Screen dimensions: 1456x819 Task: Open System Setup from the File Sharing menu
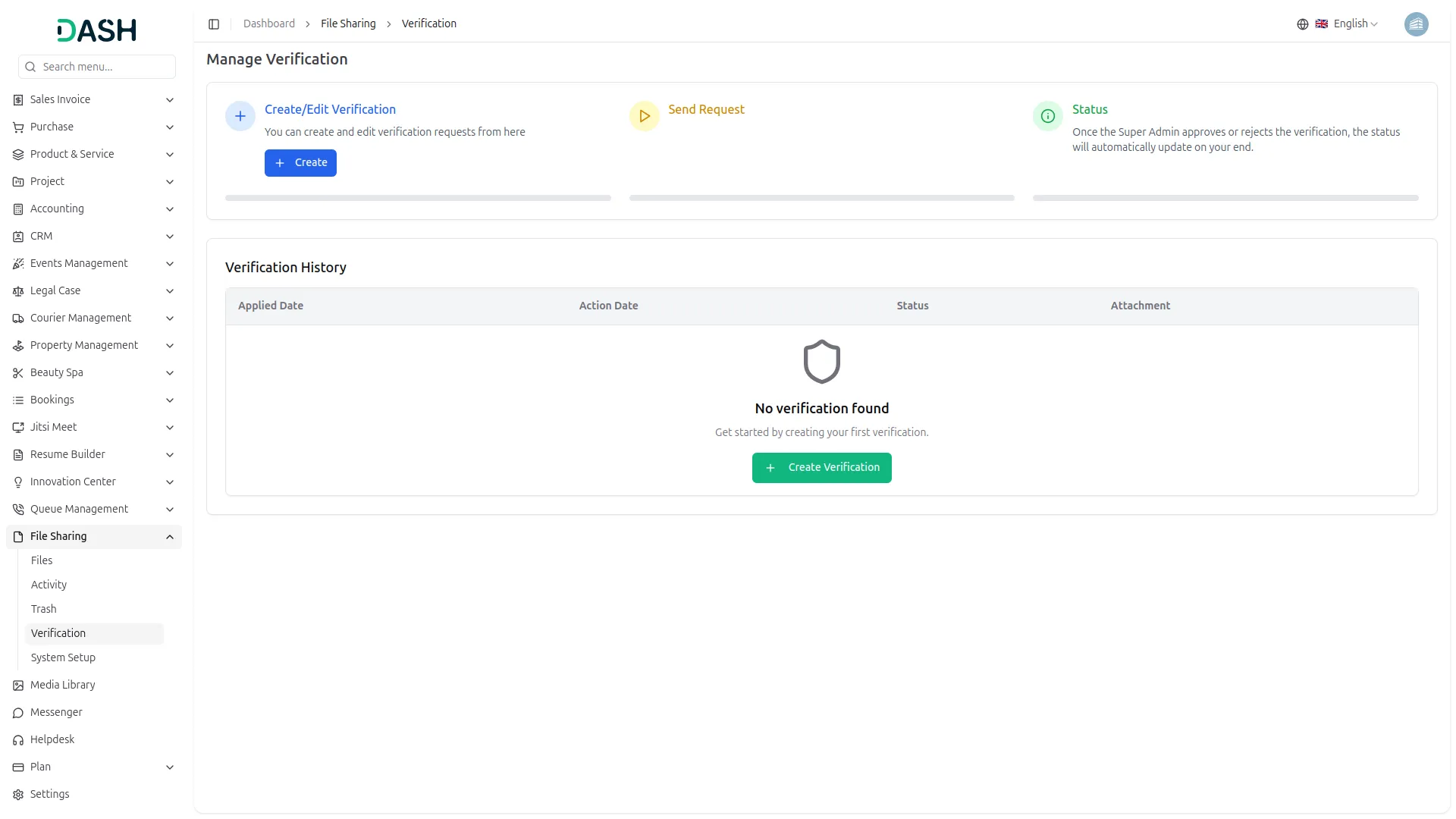[x=62, y=657]
